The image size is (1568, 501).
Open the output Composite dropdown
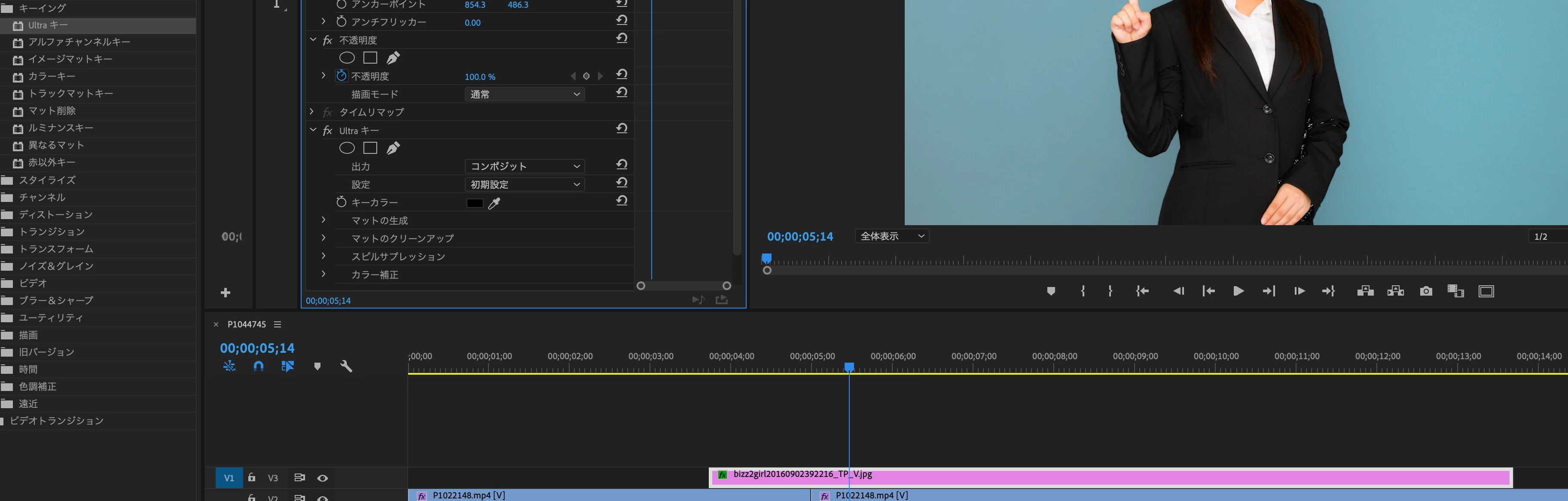pyautogui.click(x=524, y=166)
